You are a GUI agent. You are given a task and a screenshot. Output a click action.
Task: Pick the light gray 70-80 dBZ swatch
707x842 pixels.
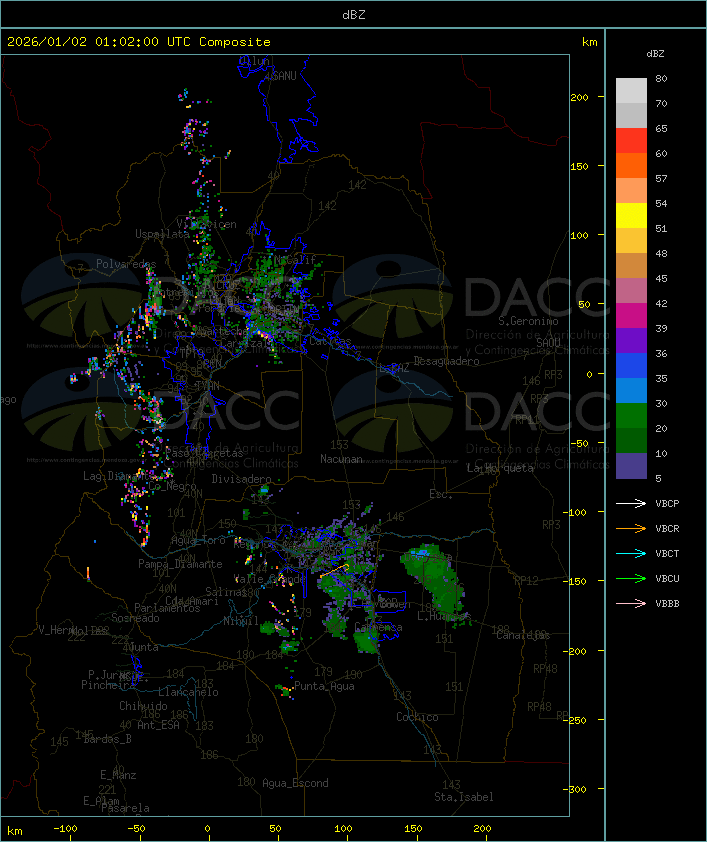[631, 90]
